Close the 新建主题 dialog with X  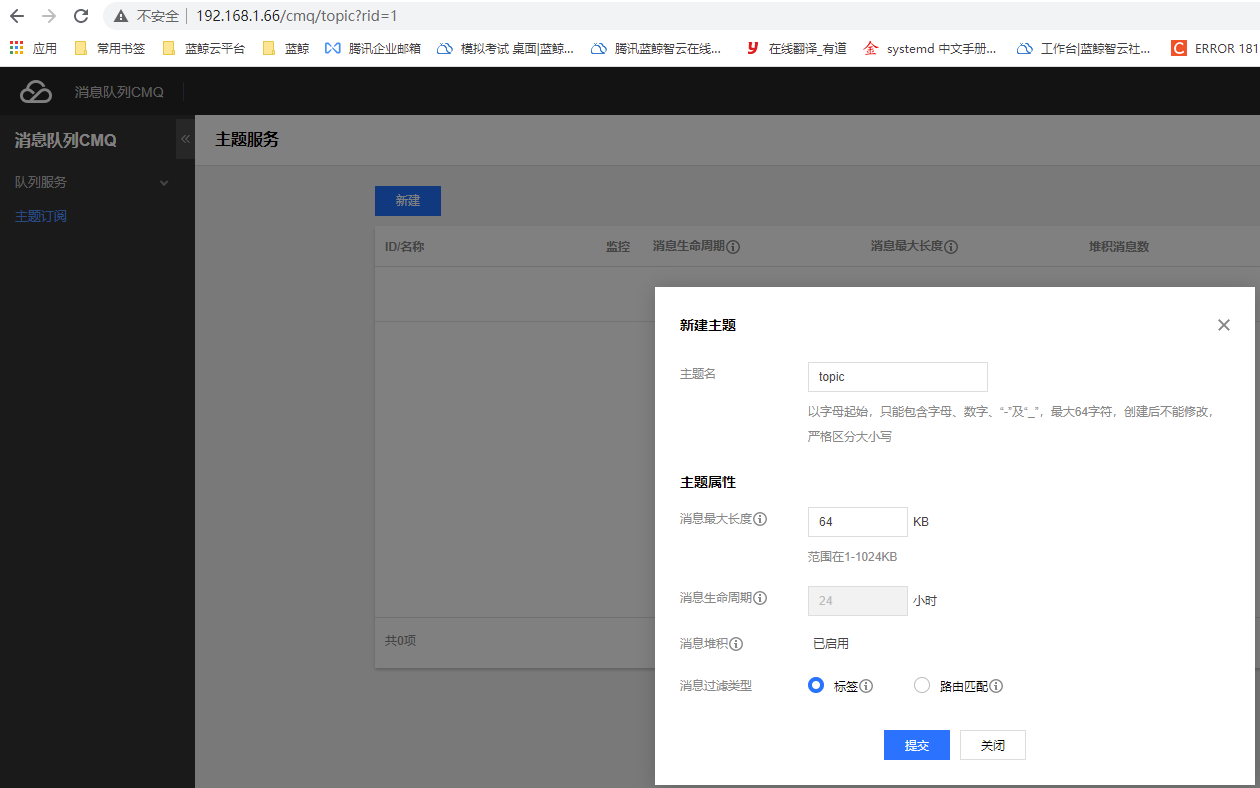pos(1223,325)
